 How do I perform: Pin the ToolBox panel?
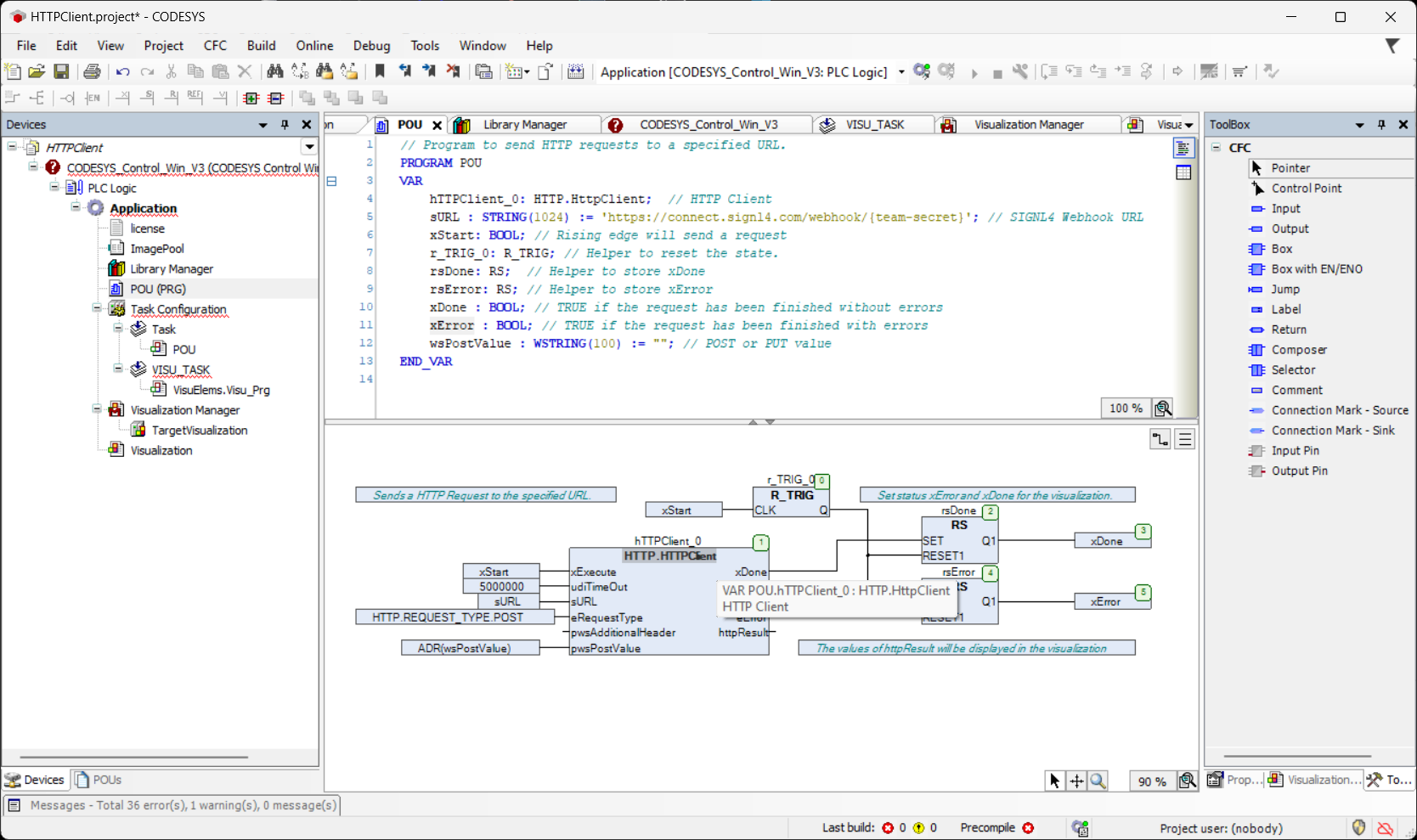click(1381, 125)
